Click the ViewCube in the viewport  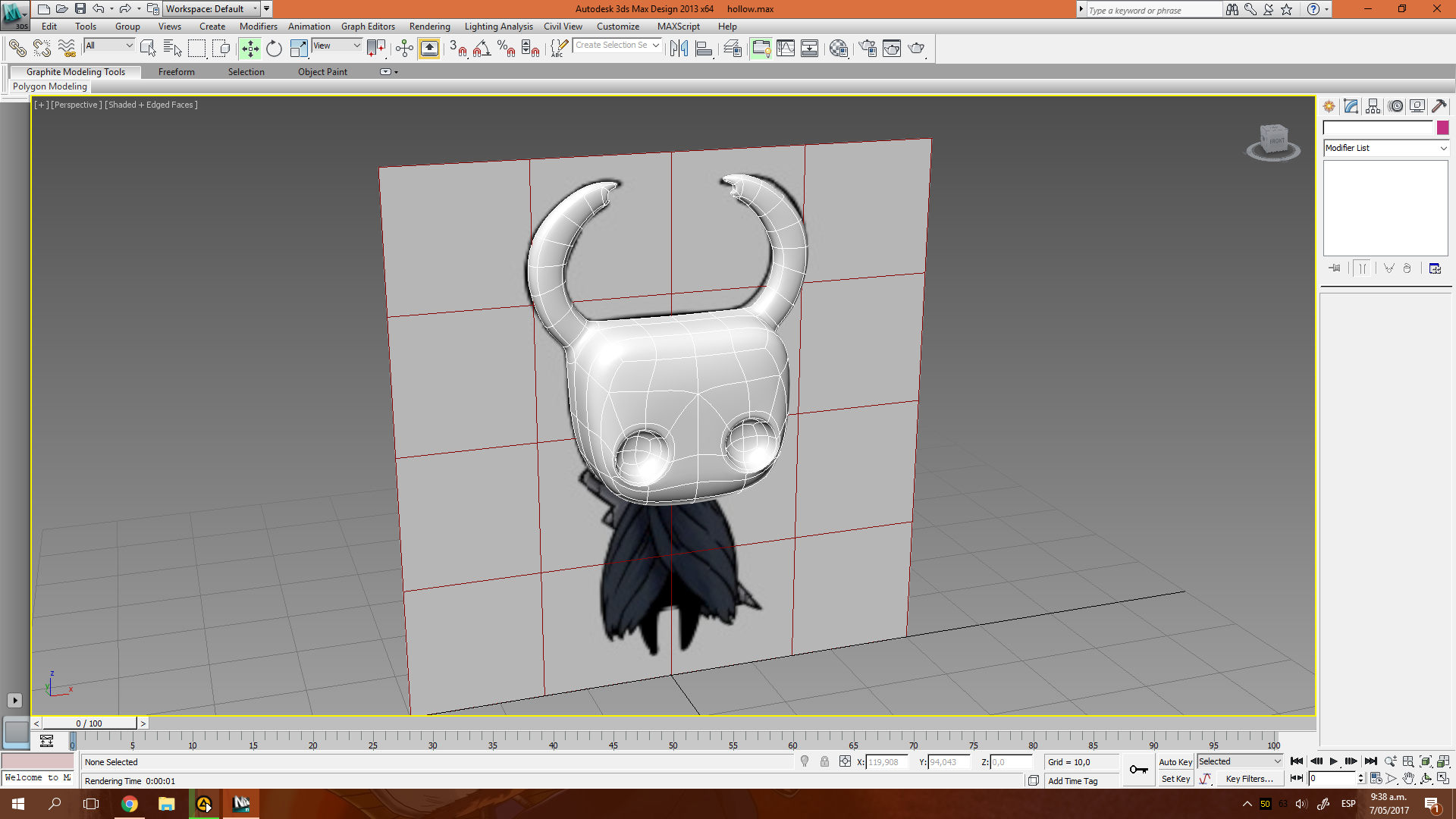coord(1274,142)
